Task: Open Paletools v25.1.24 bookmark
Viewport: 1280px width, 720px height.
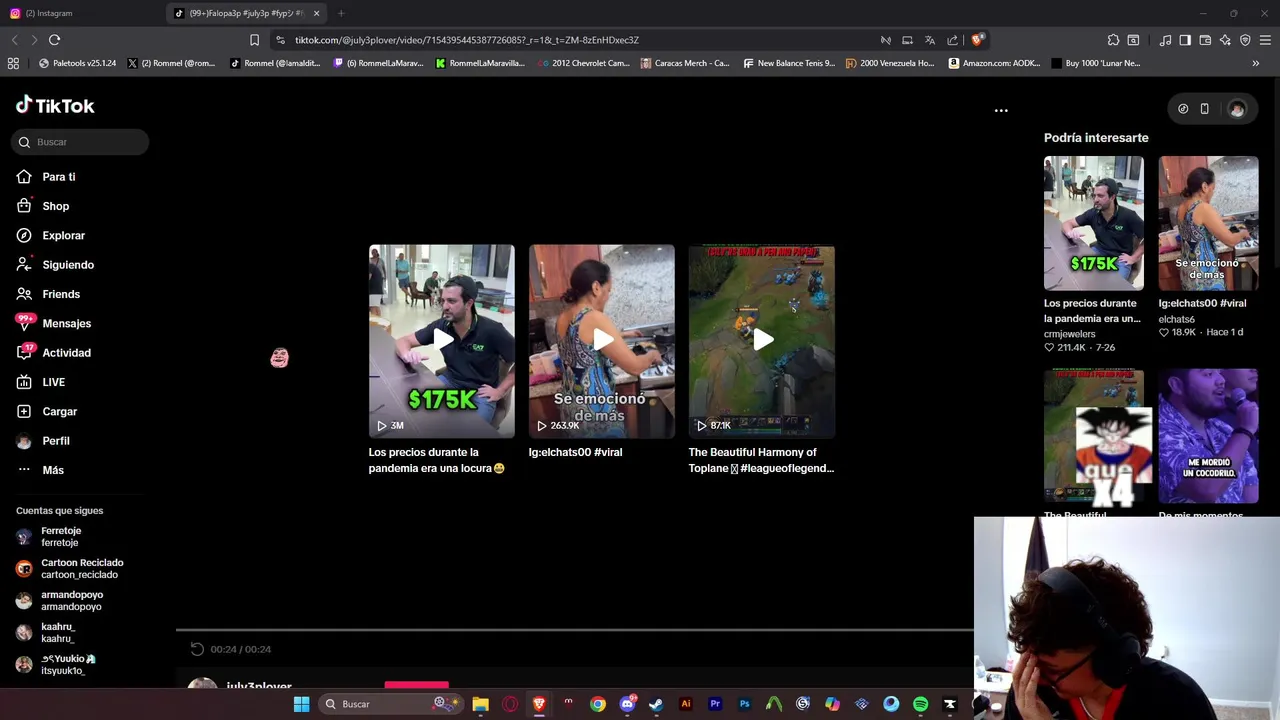Action: pyautogui.click(x=77, y=63)
